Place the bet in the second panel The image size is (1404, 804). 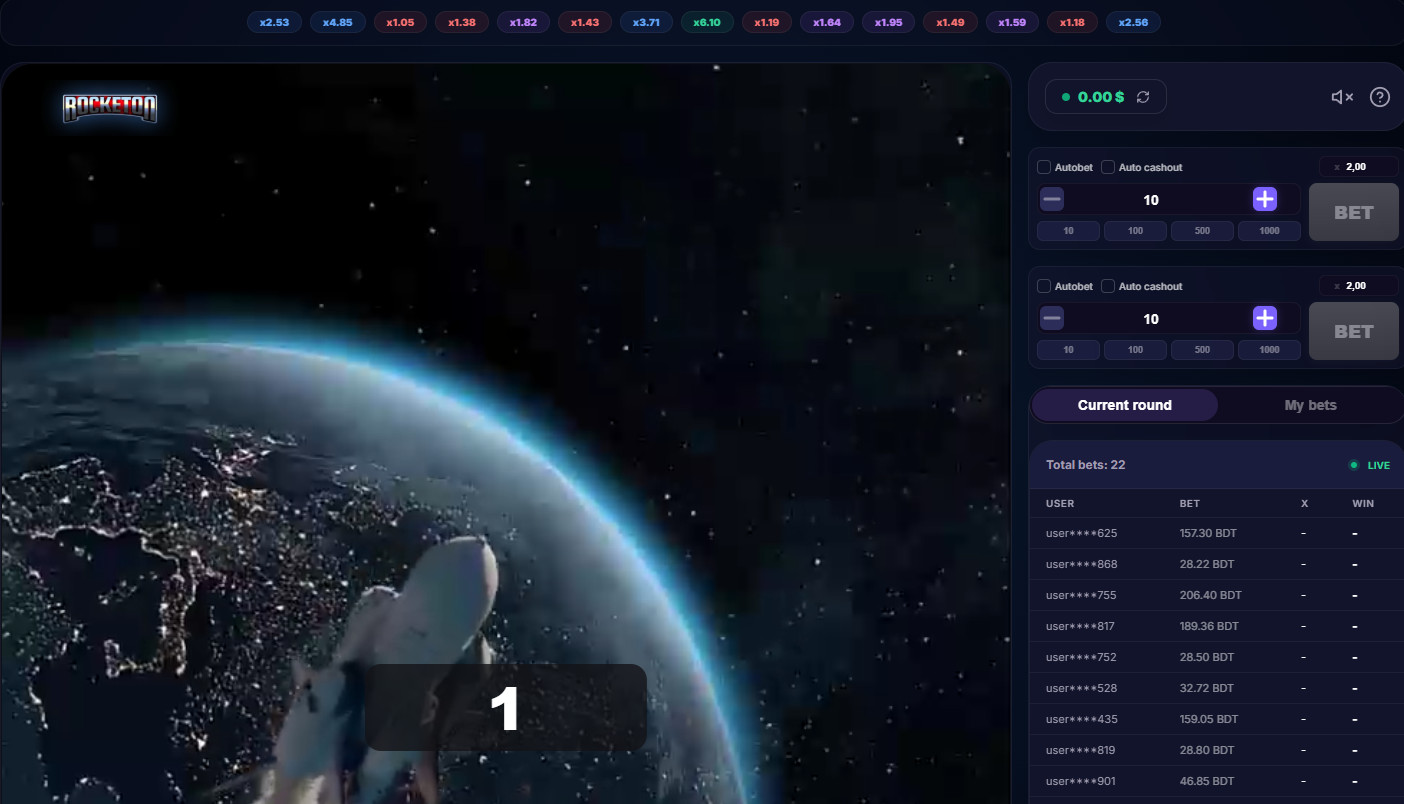[1354, 331]
